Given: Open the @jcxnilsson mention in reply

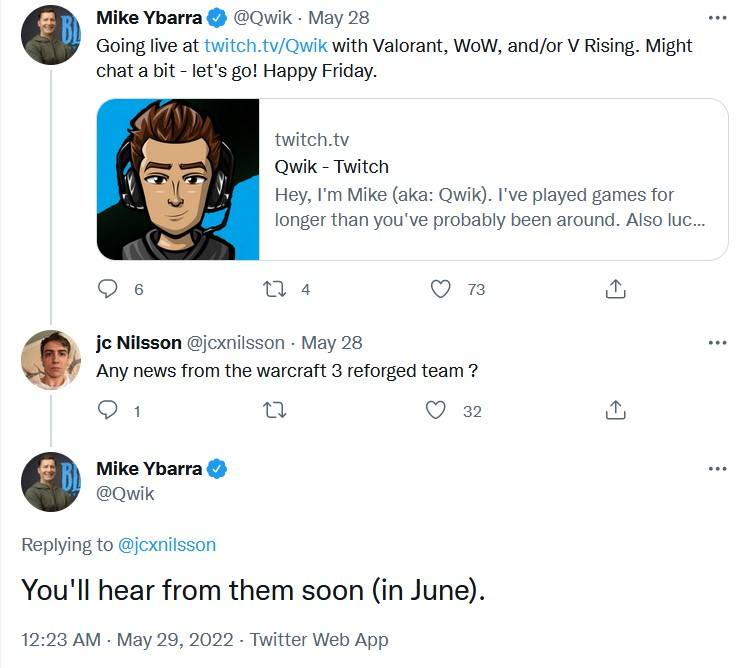Looking at the screenshot, I should click(167, 545).
